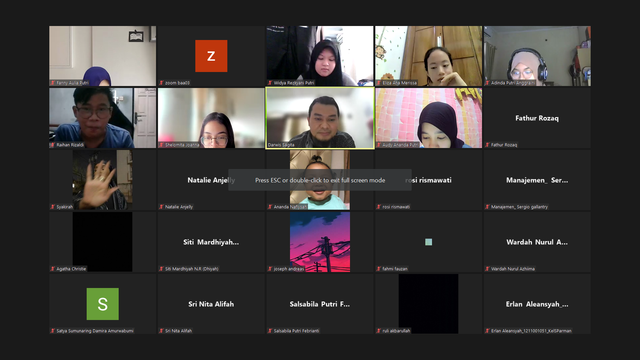640x360 pixels.
Task: Click the green S avatar
Action: (x=102, y=304)
